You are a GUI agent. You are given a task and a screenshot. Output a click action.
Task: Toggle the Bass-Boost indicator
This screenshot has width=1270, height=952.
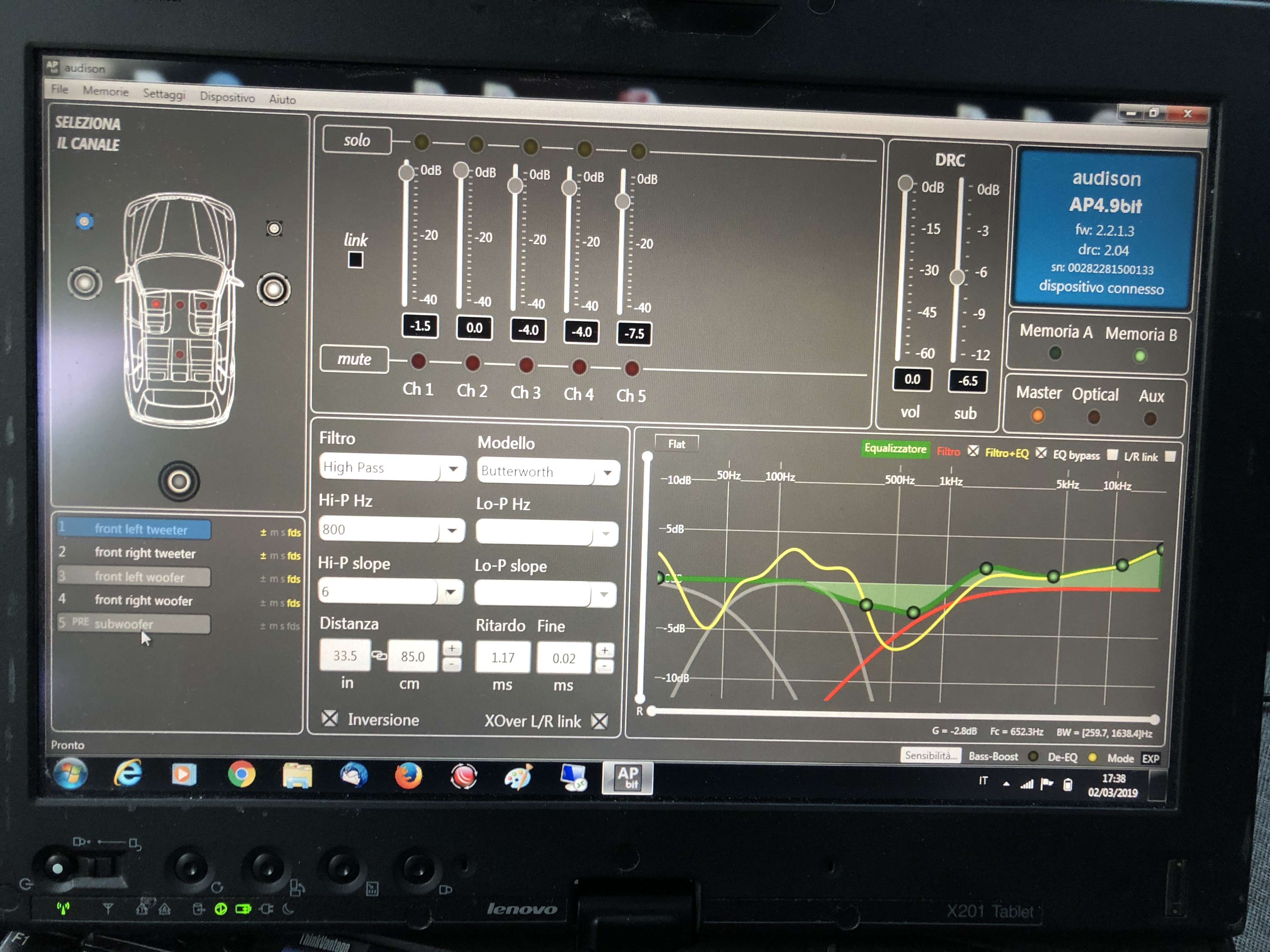pyautogui.click(x=1033, y=756)
